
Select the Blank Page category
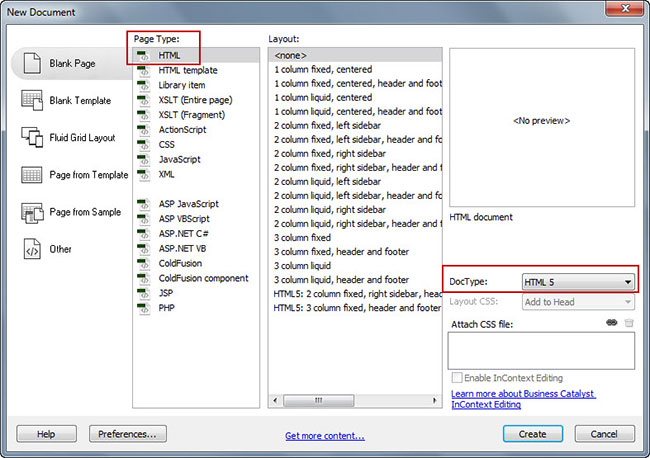tap(72, 63)
